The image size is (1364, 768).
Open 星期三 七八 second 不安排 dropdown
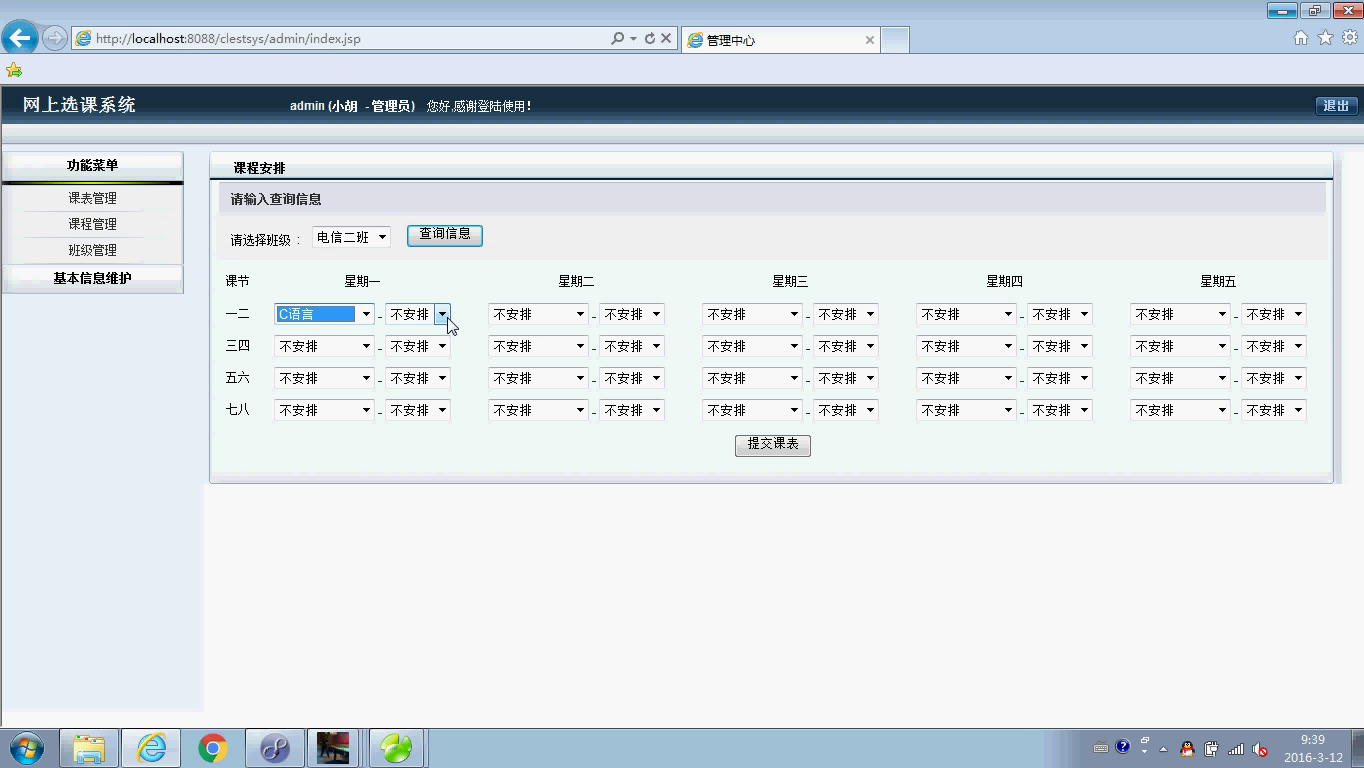click(x=845, y=410)
